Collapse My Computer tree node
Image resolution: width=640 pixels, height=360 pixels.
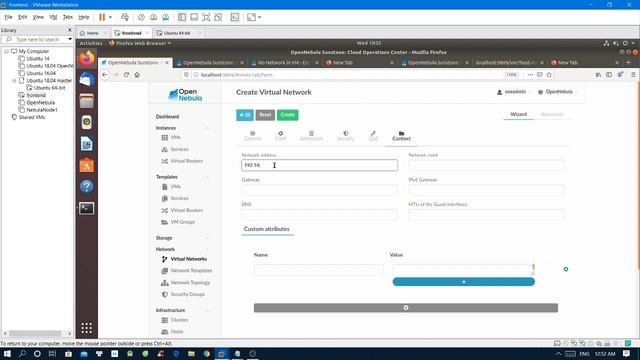(x=6, y=51)
